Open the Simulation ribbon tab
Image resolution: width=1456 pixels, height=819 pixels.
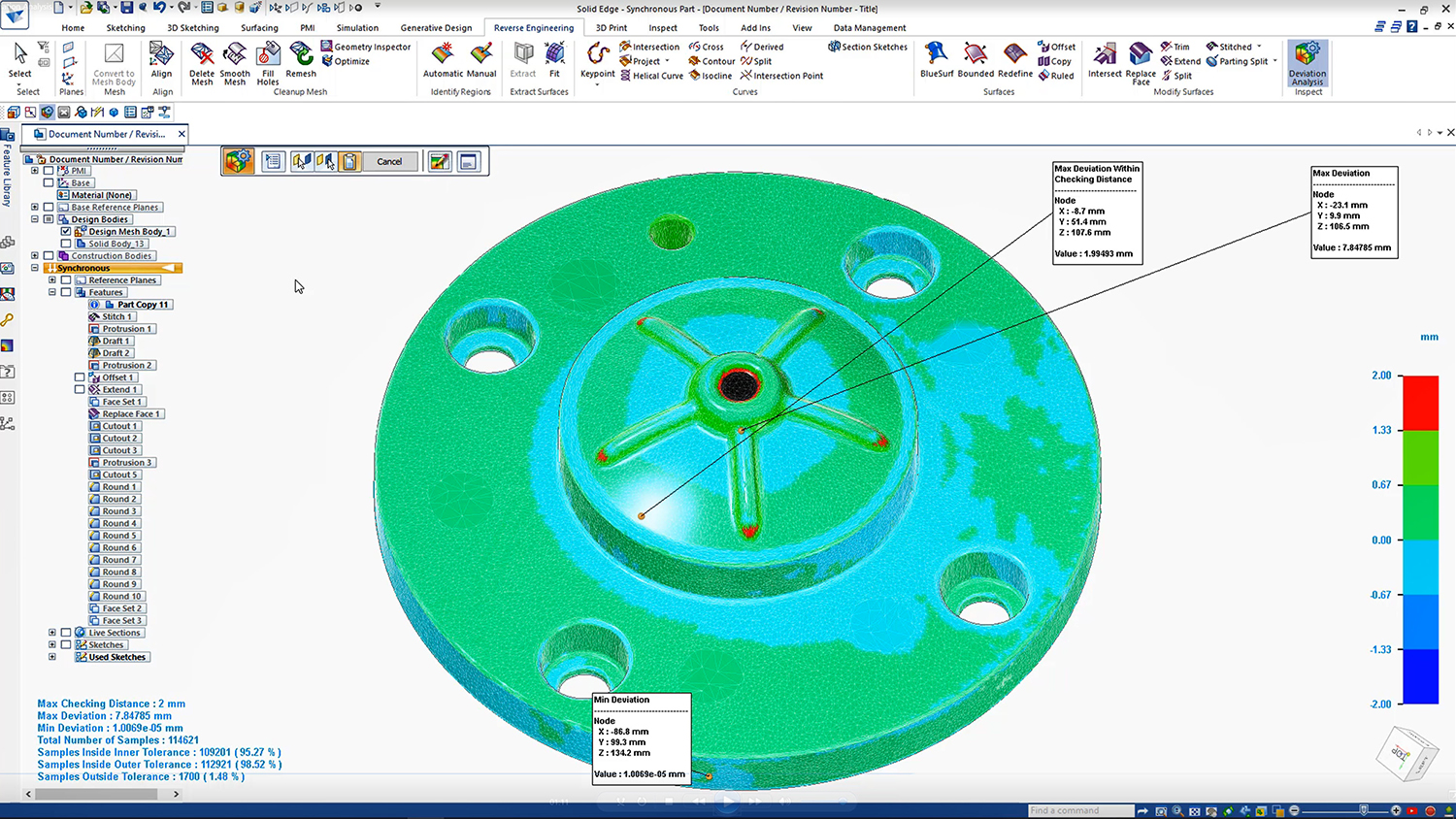coord(357,28)
